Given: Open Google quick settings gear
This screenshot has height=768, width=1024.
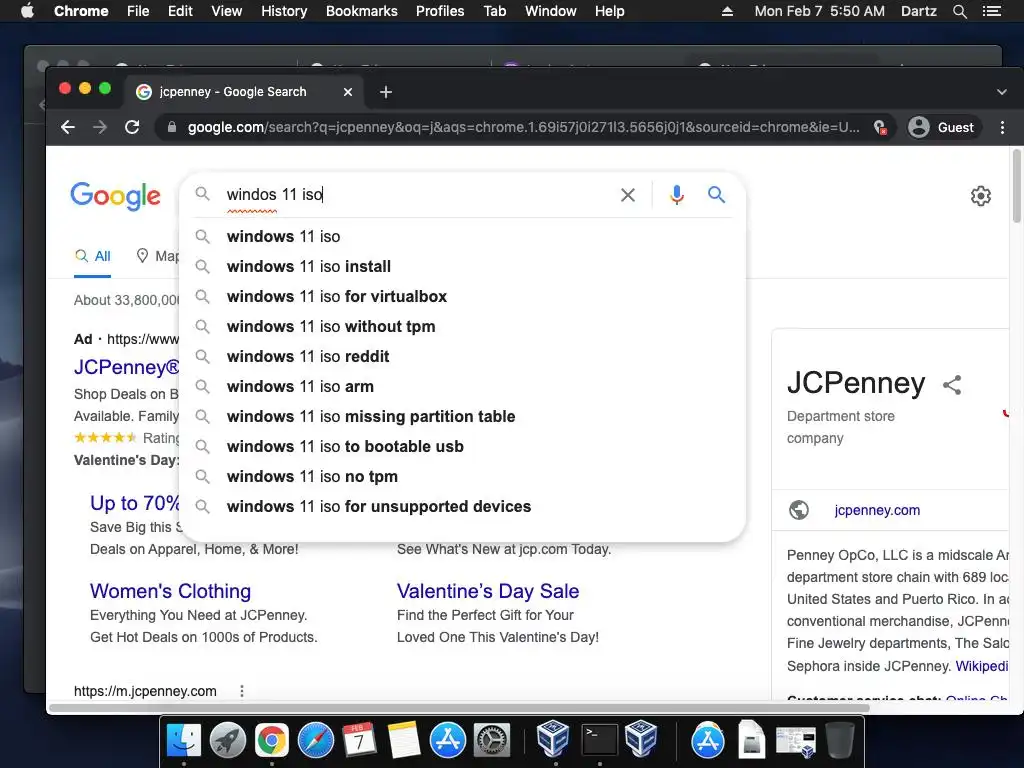Looking at the screenshot, I should tap(980, 196).
